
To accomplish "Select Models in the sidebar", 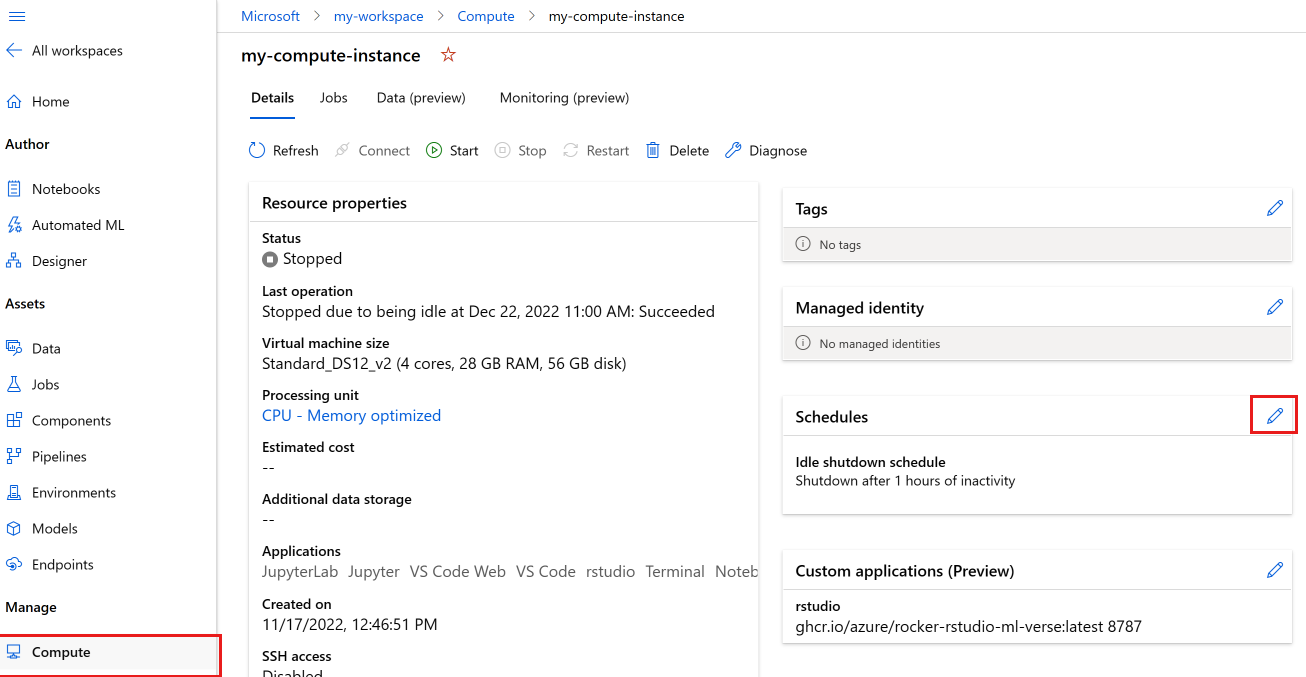I will coord(57,528).
